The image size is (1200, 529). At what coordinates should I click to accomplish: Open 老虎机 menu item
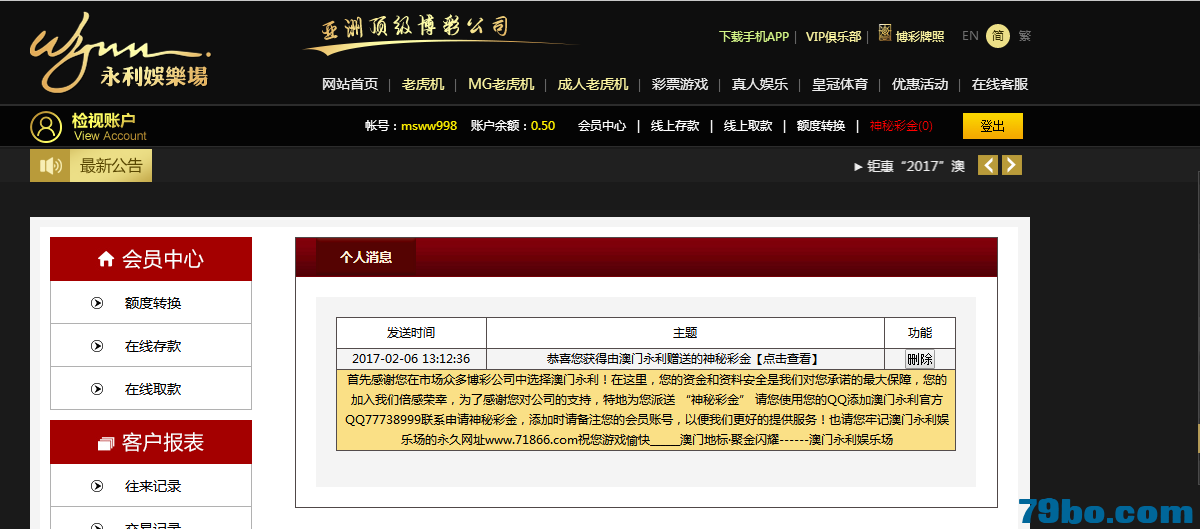[x=423, y=84]
